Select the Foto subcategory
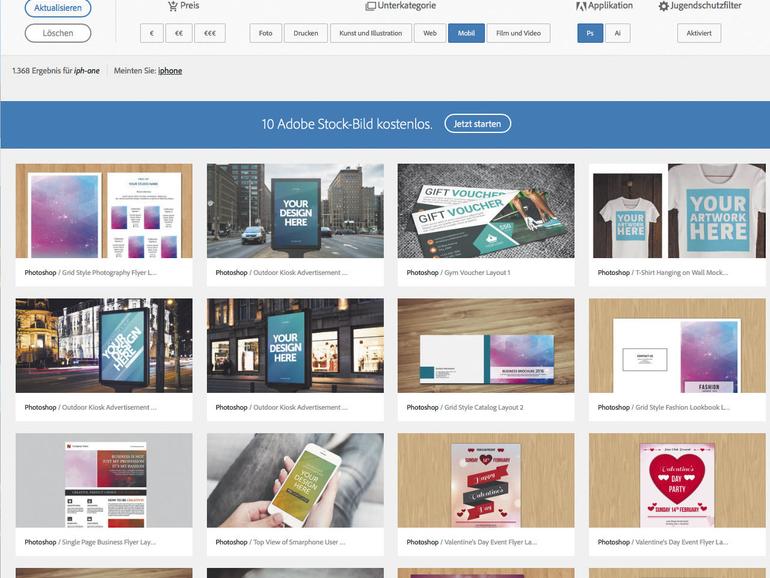 point(266,33)
